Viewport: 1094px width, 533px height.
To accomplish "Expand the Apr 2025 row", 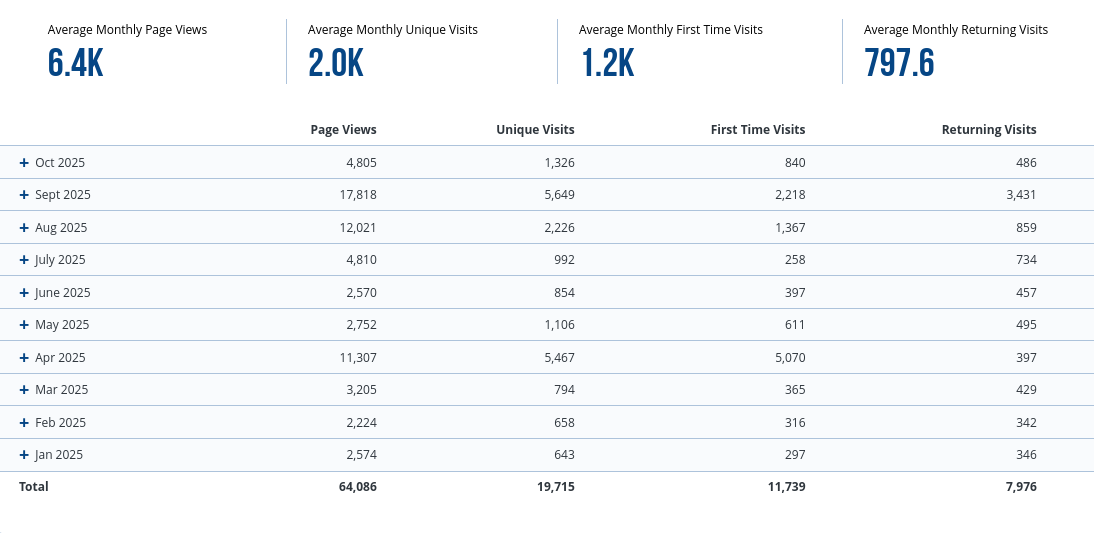I will 24,358.
